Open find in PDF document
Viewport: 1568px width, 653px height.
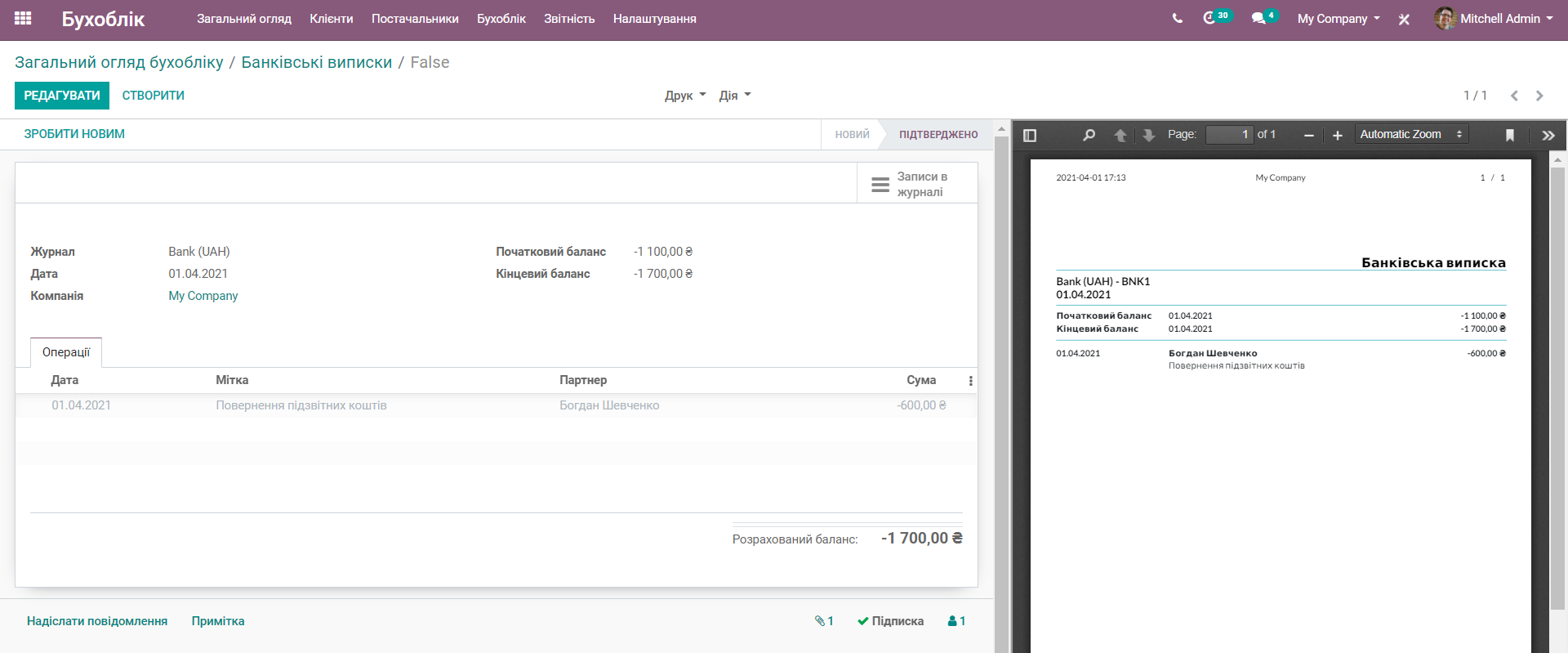tap(1089, 135)
